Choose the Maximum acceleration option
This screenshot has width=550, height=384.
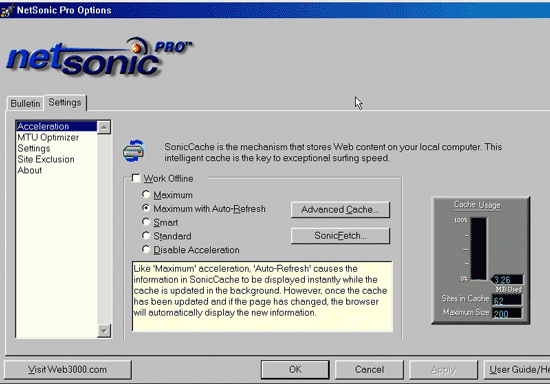click(146, 194)
